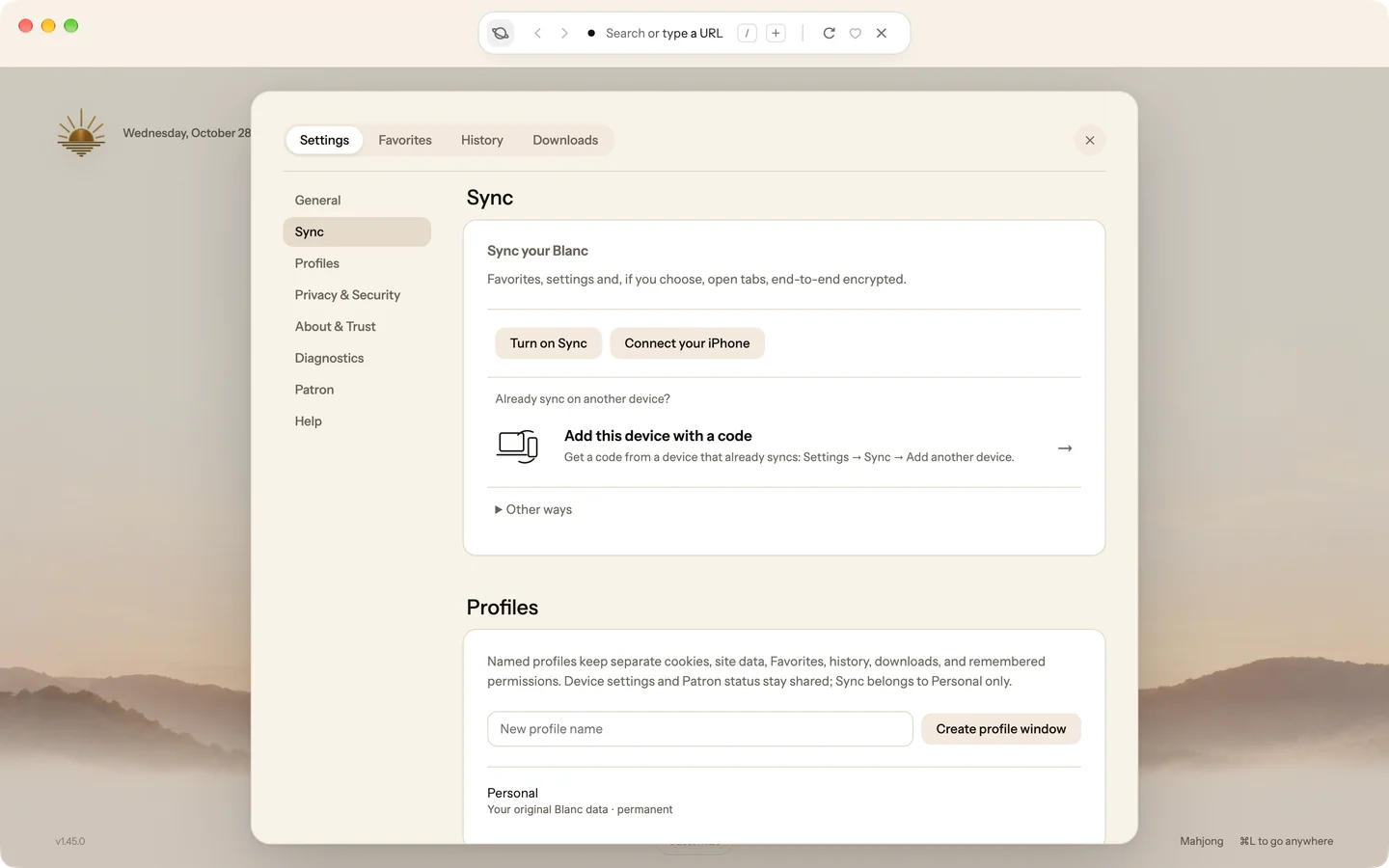The width and height of the screenshot is (1389, 868).
Task: Select Sync in the settings sidebar
Action: tap(357, 231)
